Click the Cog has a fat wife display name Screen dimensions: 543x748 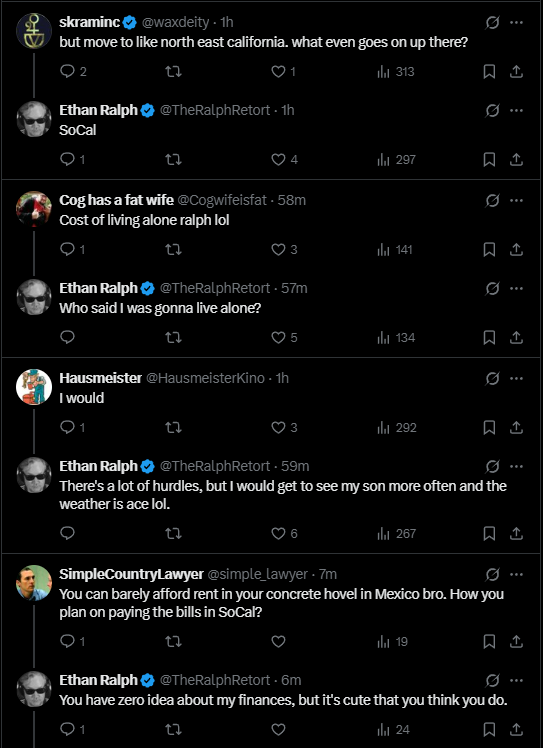point(116,200)
